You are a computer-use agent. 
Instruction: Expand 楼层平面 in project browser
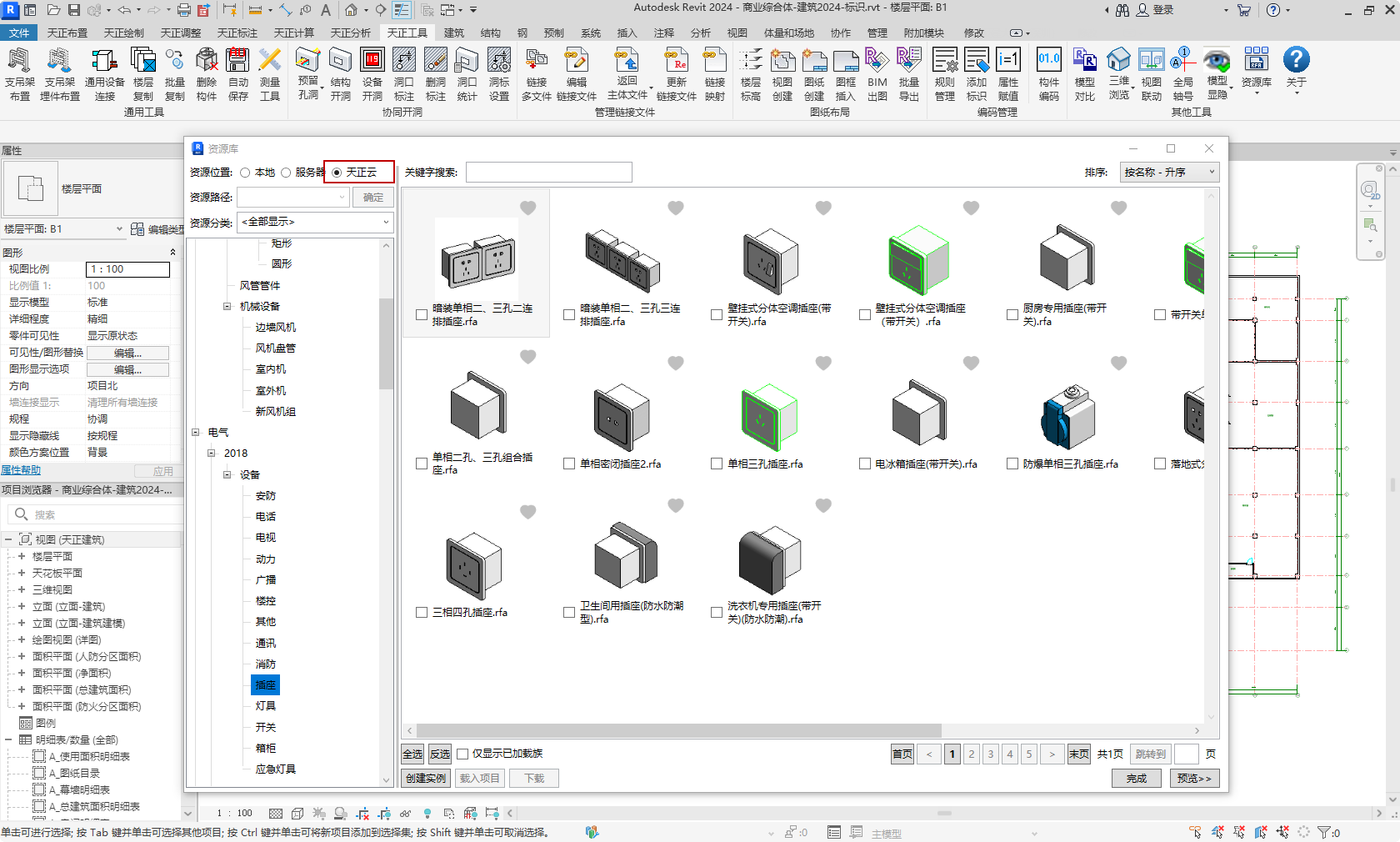click(x=22, y=556)
